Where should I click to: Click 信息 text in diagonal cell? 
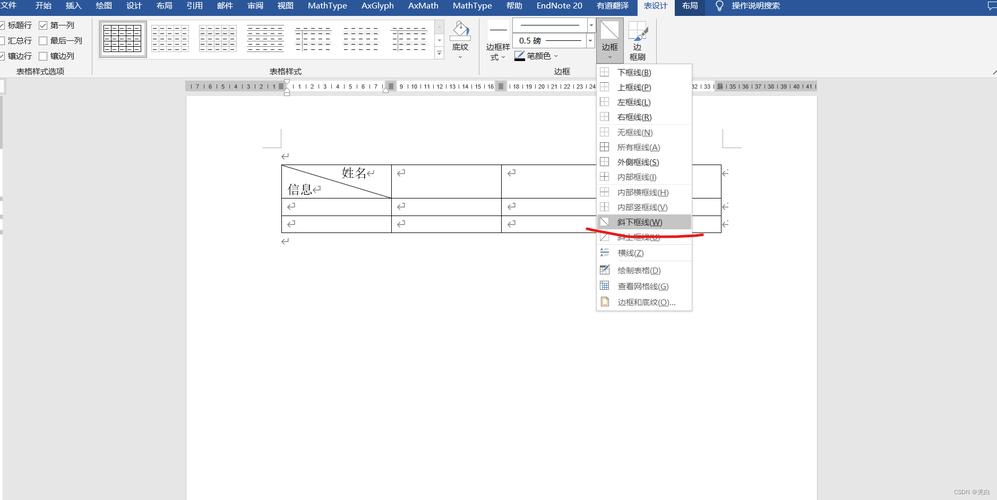pos(301,189)
